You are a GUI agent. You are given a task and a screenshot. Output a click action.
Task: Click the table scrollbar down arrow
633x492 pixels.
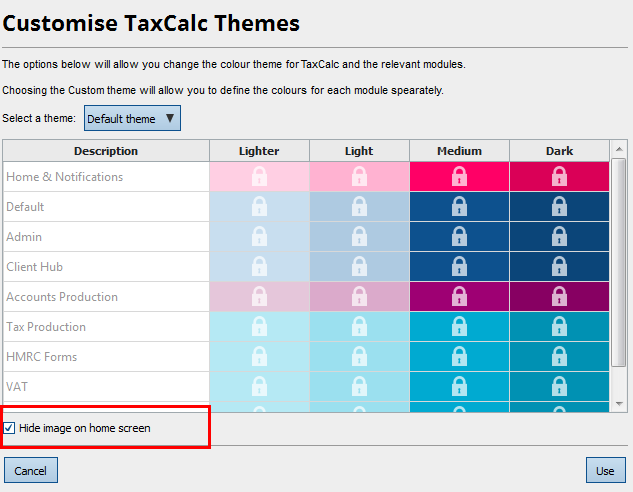click(619, 403)
